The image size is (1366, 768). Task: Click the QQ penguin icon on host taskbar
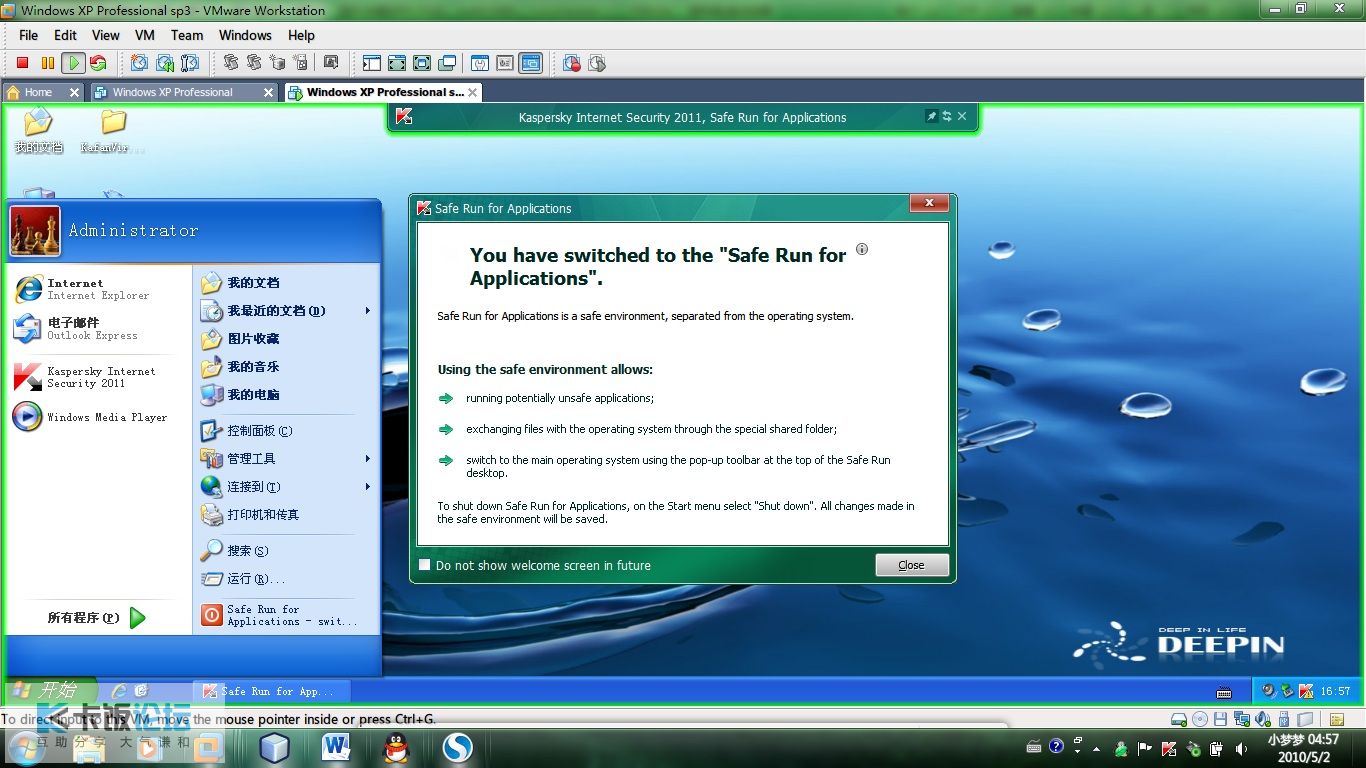(397, 747)
